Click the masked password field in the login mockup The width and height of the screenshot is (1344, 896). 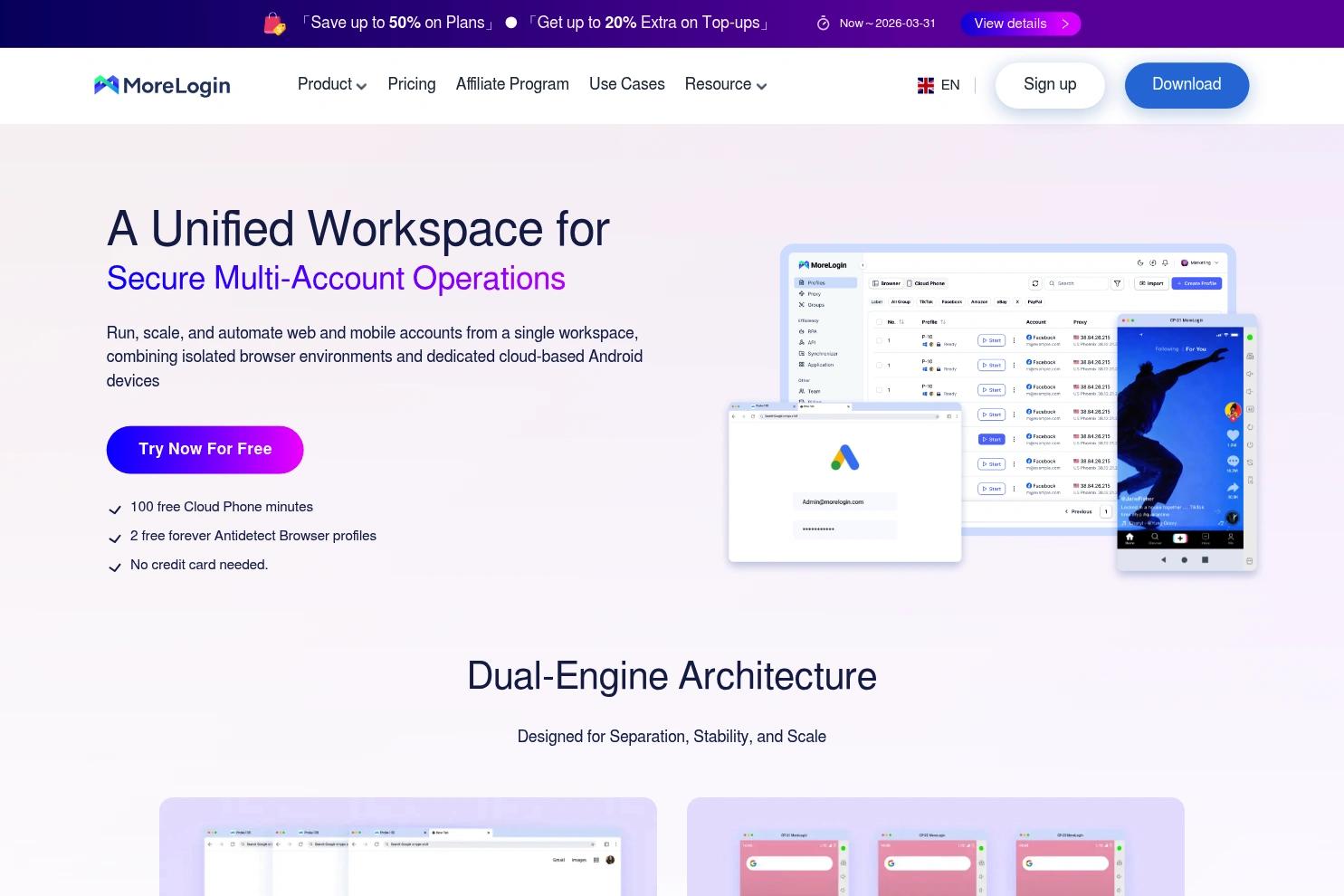tap(845, 529)
